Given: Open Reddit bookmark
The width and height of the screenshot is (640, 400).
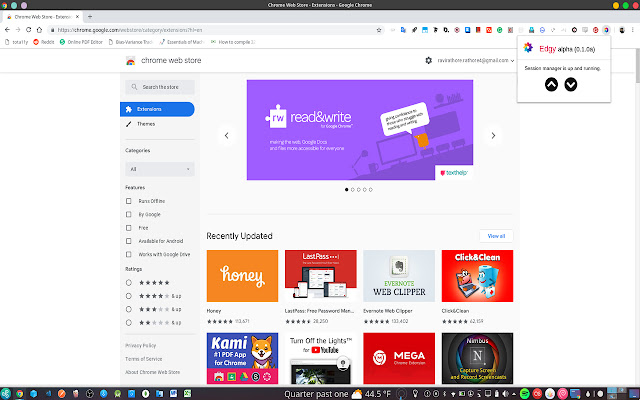Looking at the screenshot, I should coord(44,42).
